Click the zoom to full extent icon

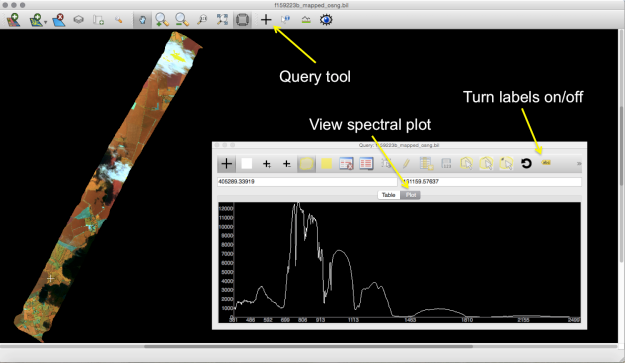click(x=222, y=20)
